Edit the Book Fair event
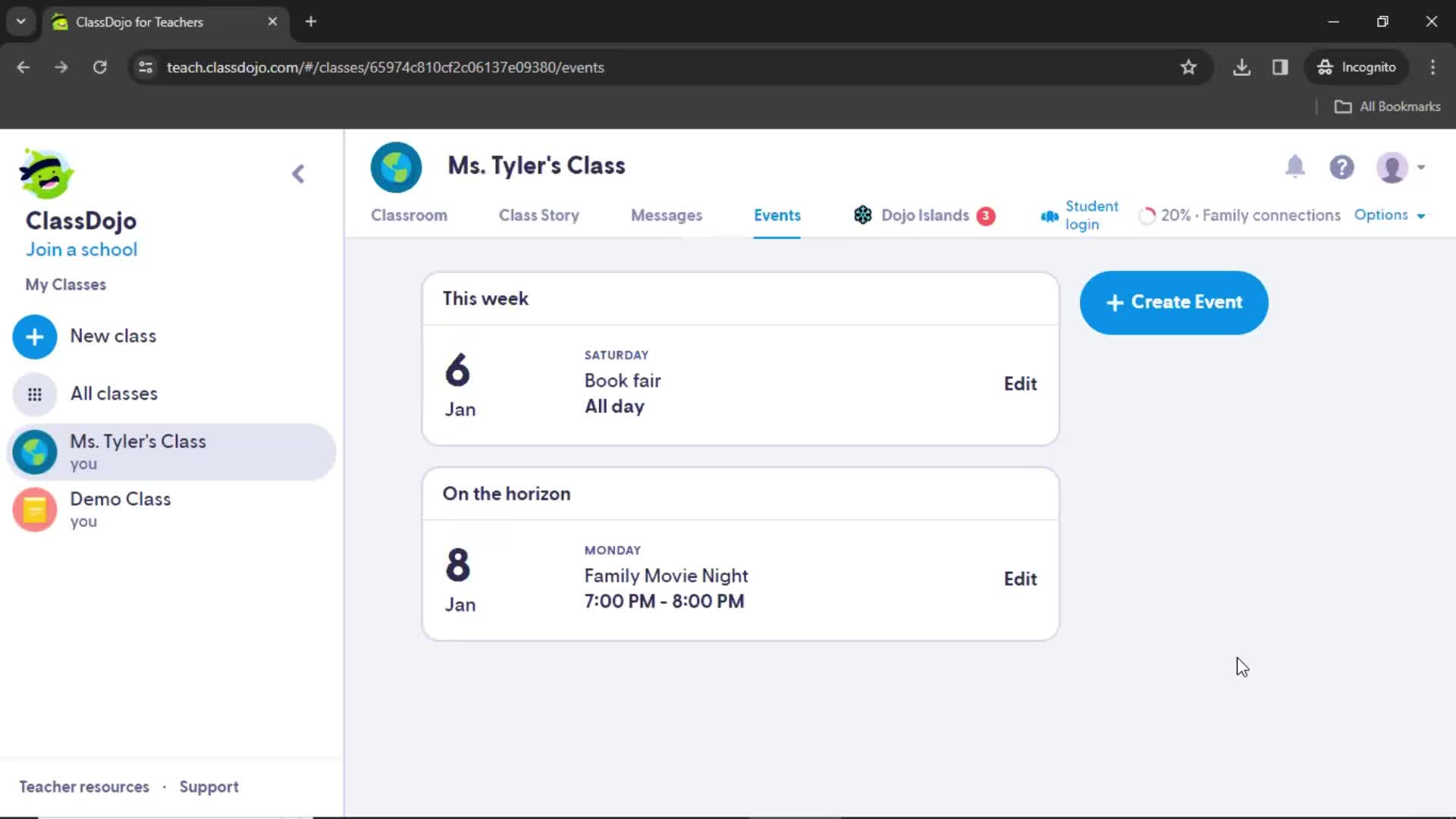 1020,383
